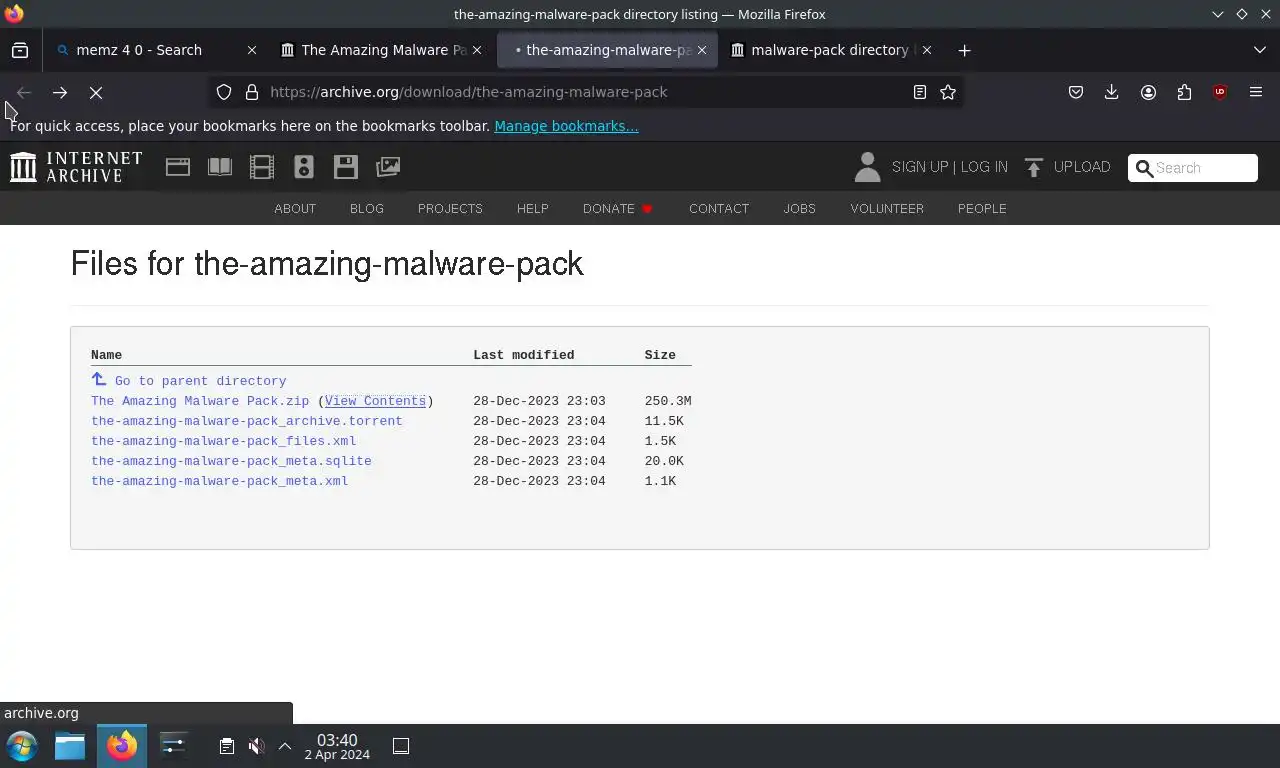Click show desktop icon in taskbar

(x=401, y=746)
